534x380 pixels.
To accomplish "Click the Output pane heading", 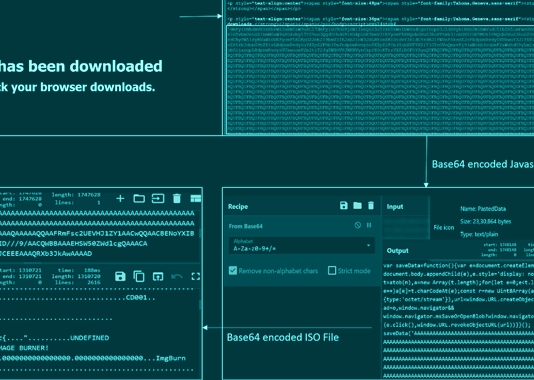I will click(397, 251).
